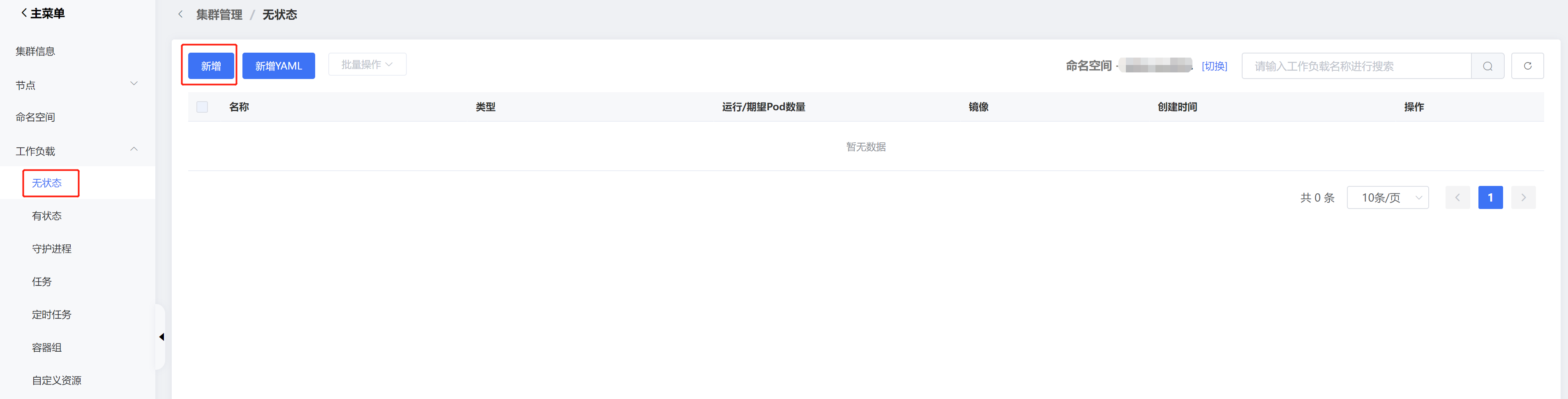Click the 共 0 条 total count text

pyautogui.click(x=1317, y=197)
